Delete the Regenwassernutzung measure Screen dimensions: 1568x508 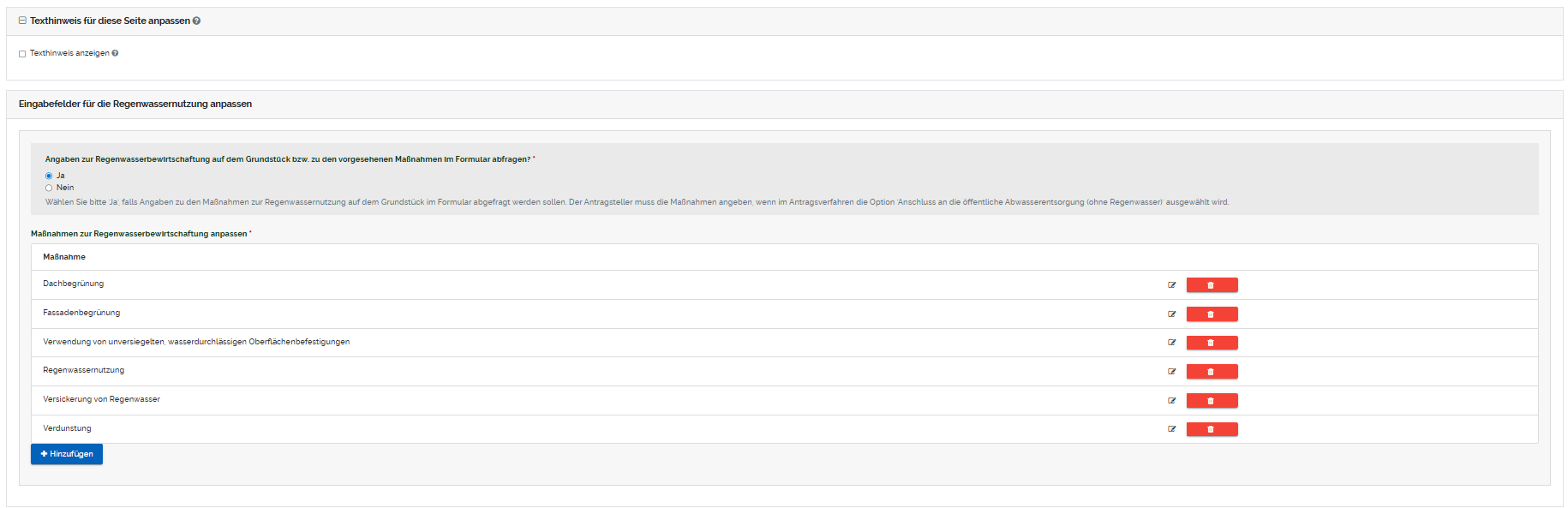pos(1211,372)
